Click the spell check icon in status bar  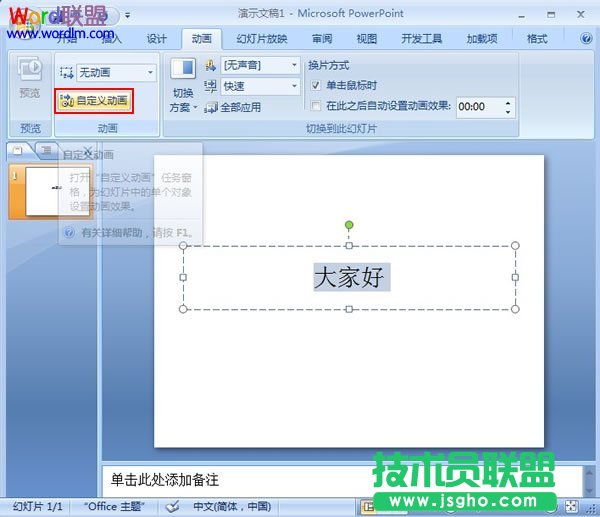click(173, 507)
